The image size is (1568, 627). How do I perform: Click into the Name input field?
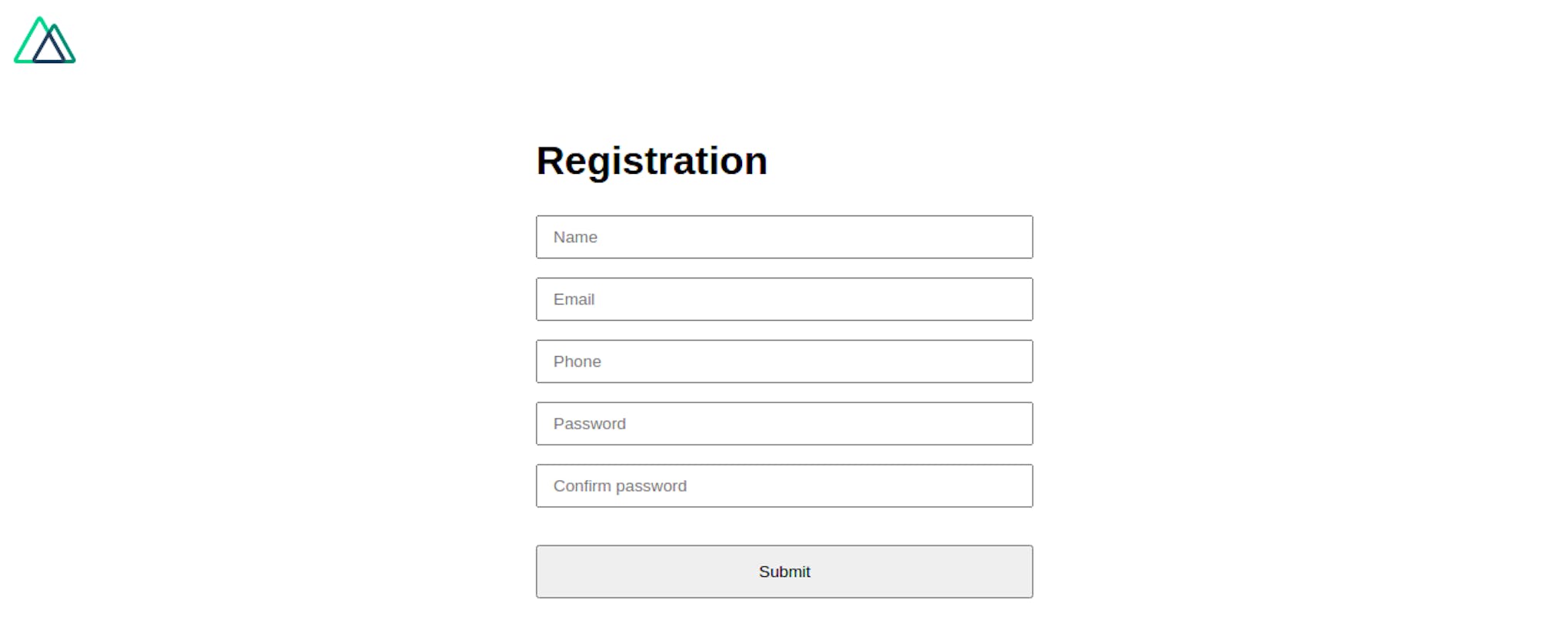click(784, 237)
